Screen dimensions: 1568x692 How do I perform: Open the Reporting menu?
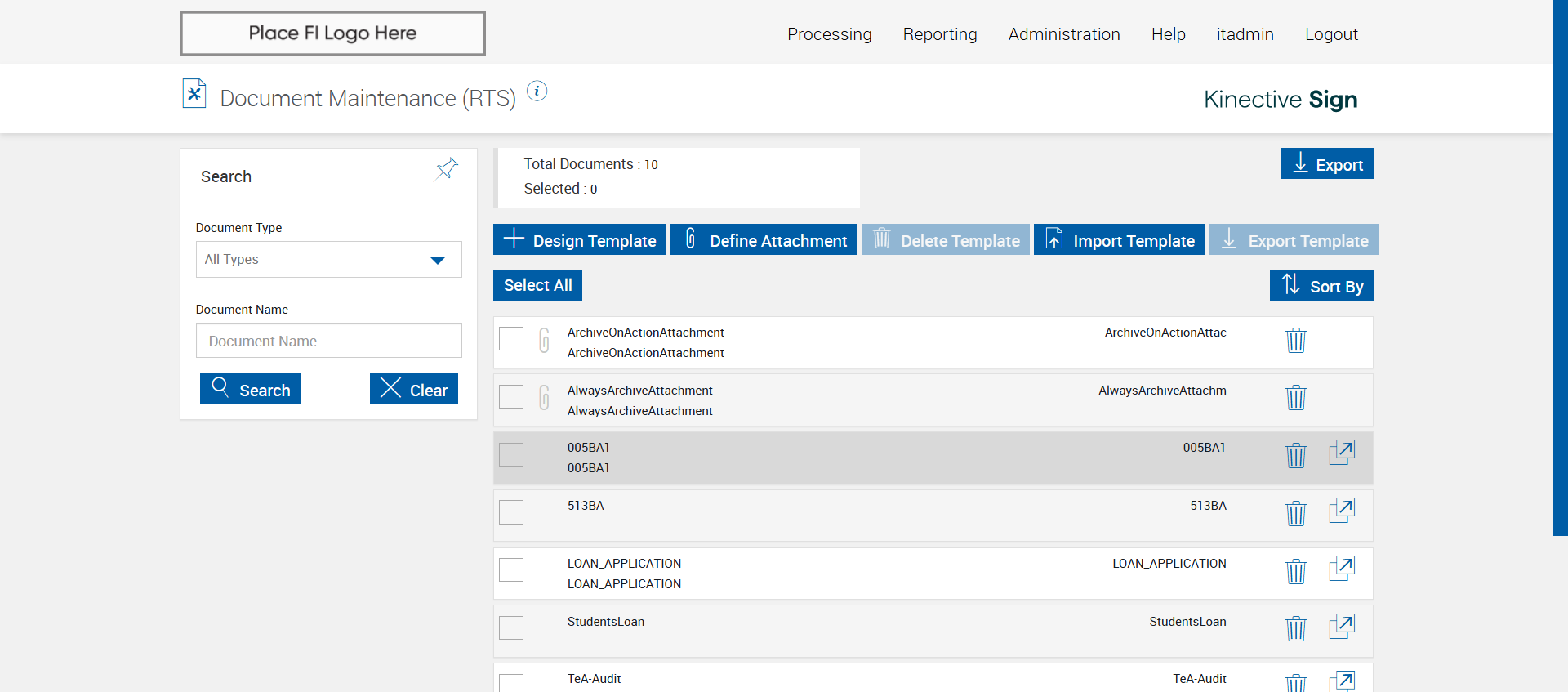pos(939,34)
